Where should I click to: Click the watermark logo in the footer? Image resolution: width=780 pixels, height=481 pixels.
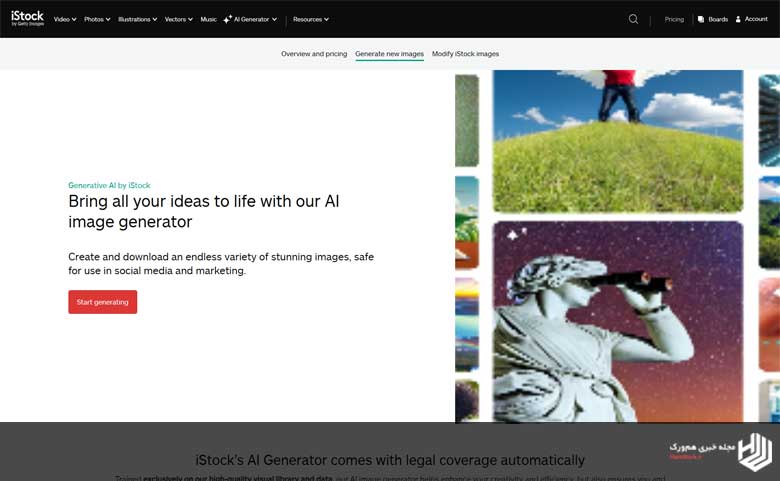tap(755, 452)
